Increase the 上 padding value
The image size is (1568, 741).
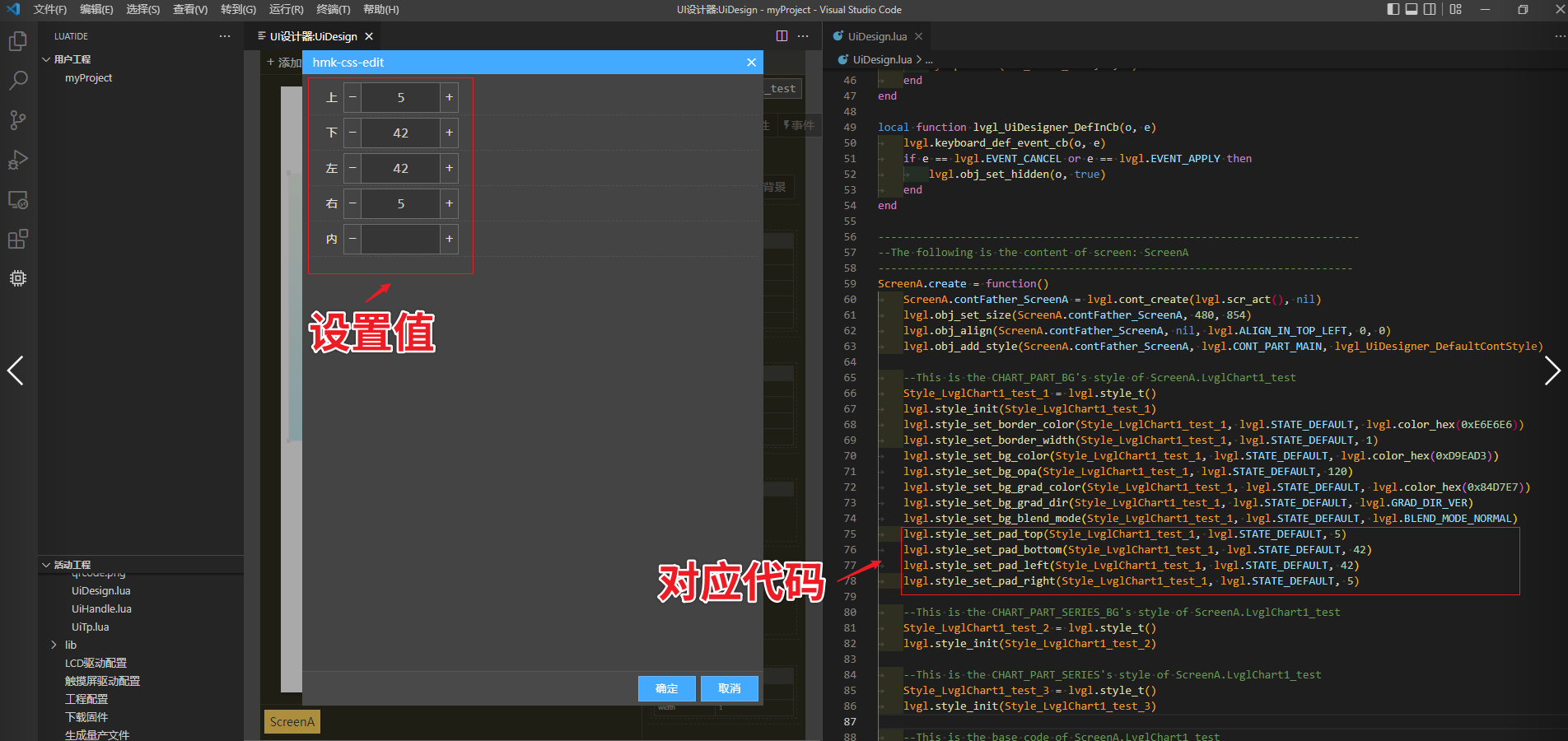click(449, 97)
